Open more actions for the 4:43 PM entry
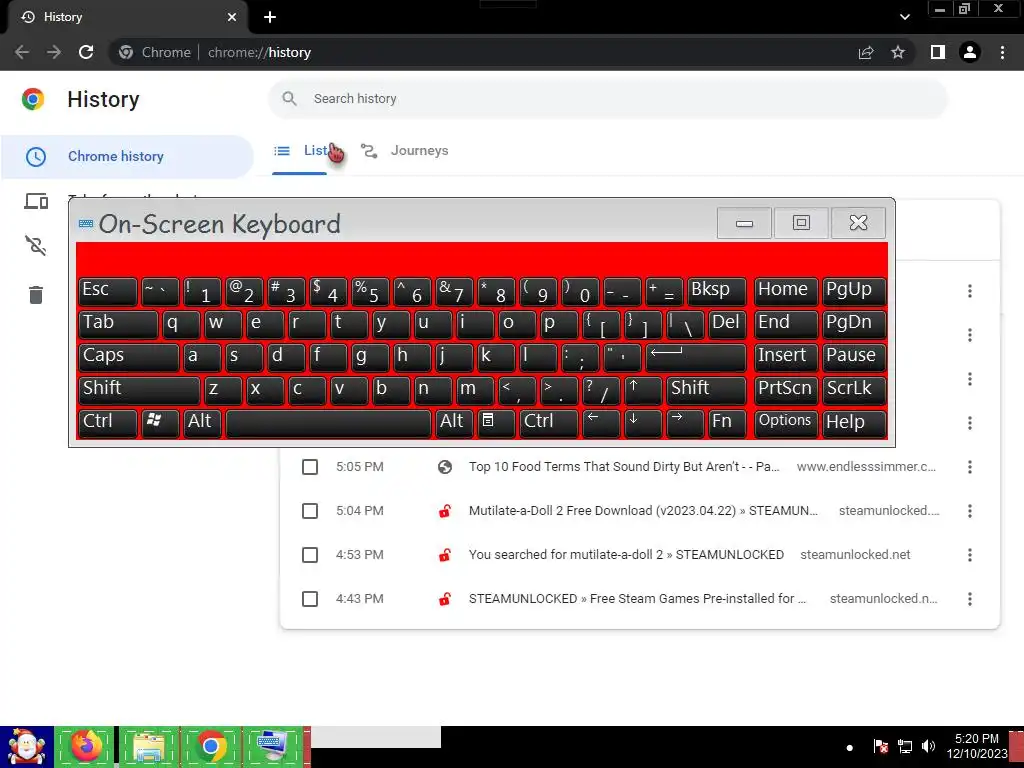The image size is (1024, 768). pos(970,599)
